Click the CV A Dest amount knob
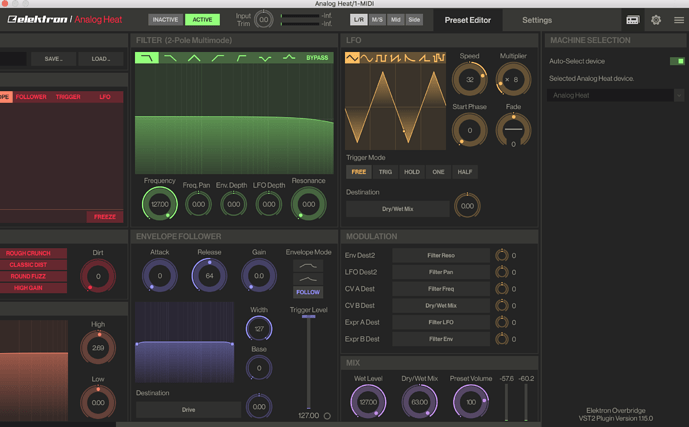Viewport: 689px width, 427px height. point(502,289)
